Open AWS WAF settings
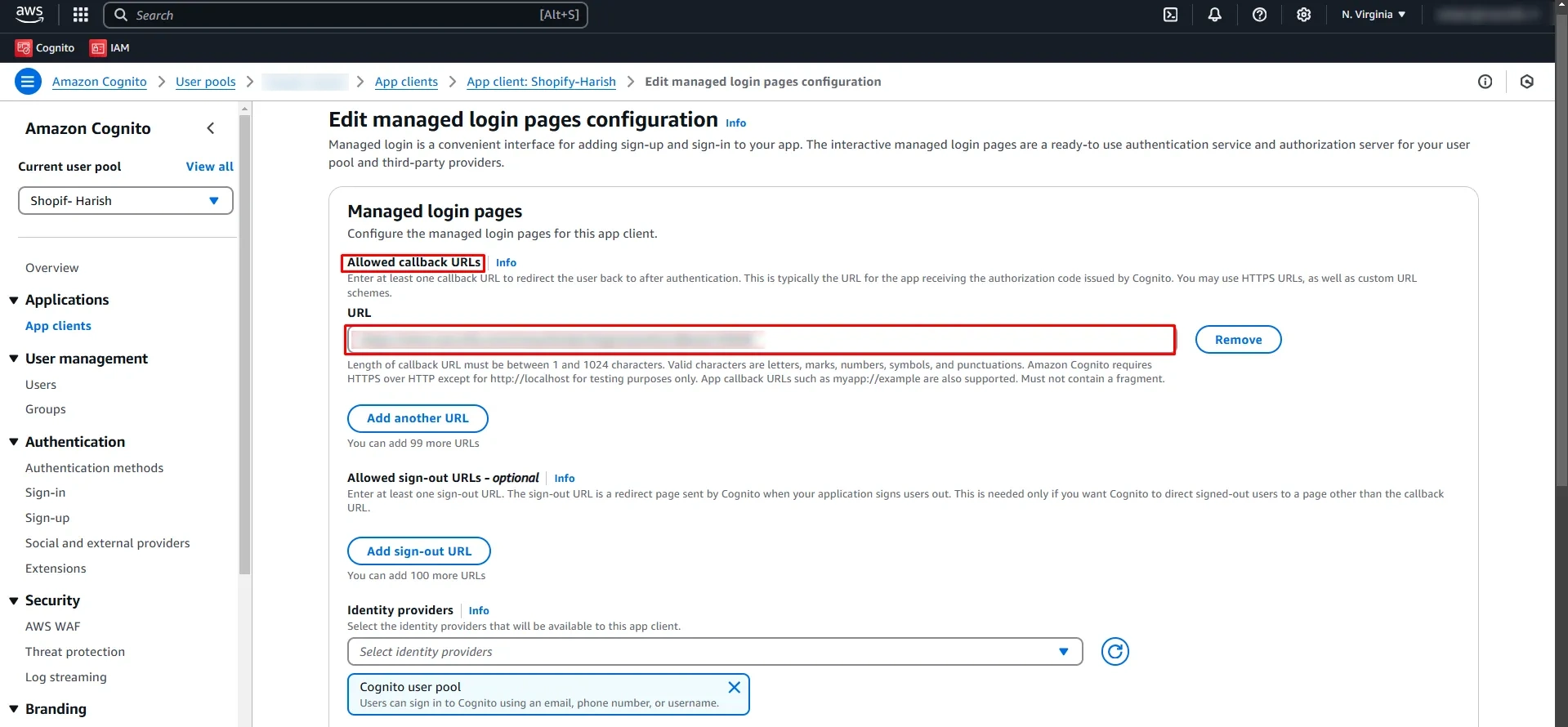Screen dimensions: 1568x727 (x=52, y=627)
